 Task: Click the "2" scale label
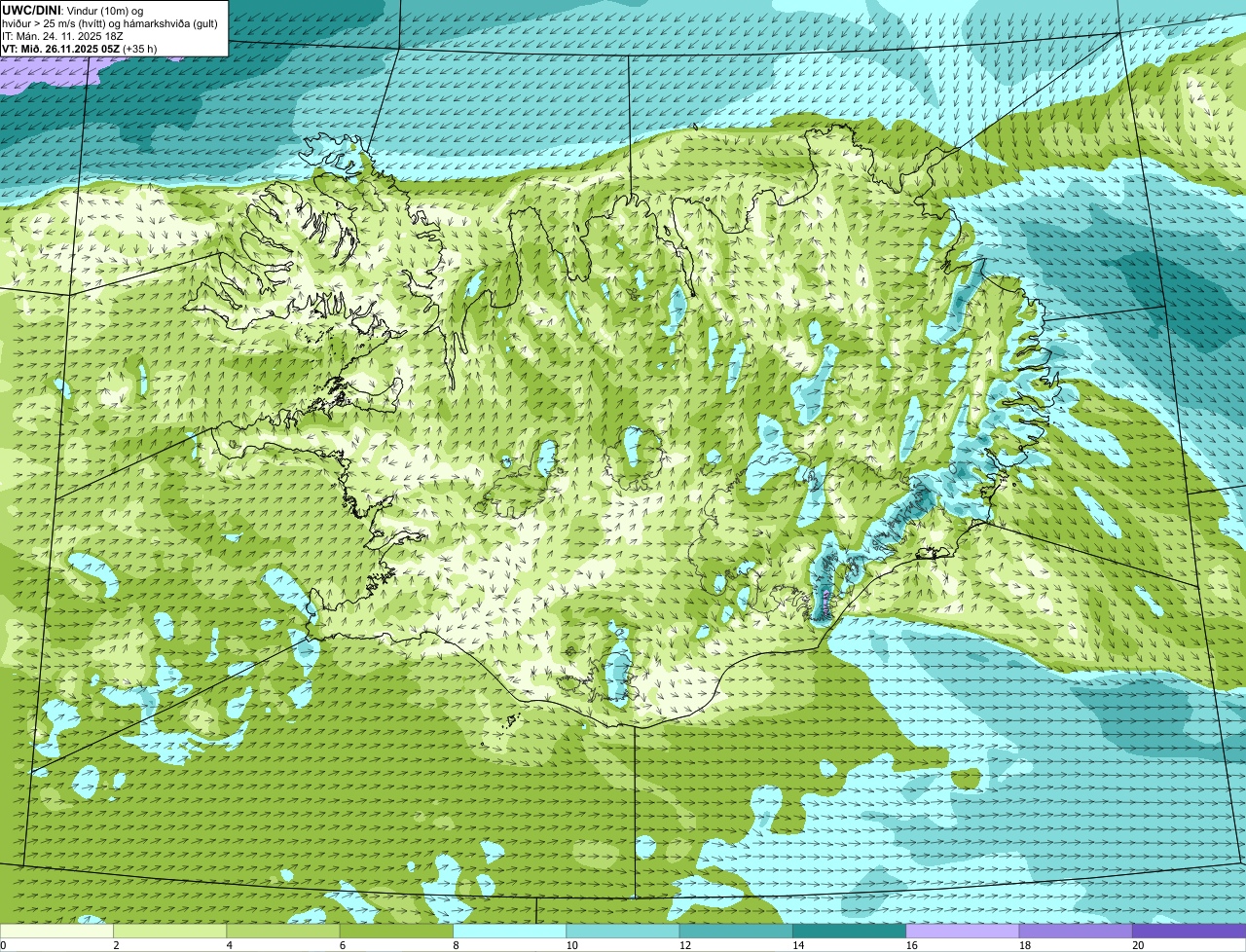click(116, 945)
